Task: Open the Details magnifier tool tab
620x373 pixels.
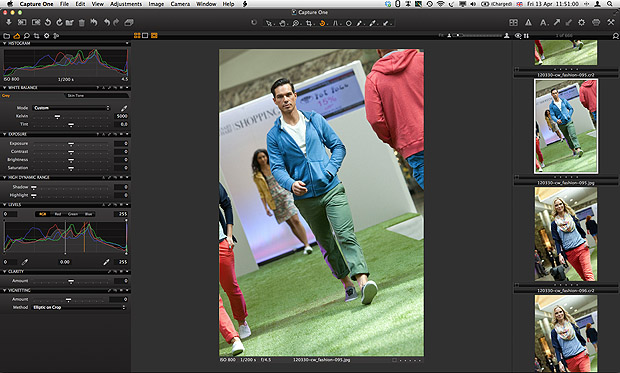Action: tap(26, 36)
